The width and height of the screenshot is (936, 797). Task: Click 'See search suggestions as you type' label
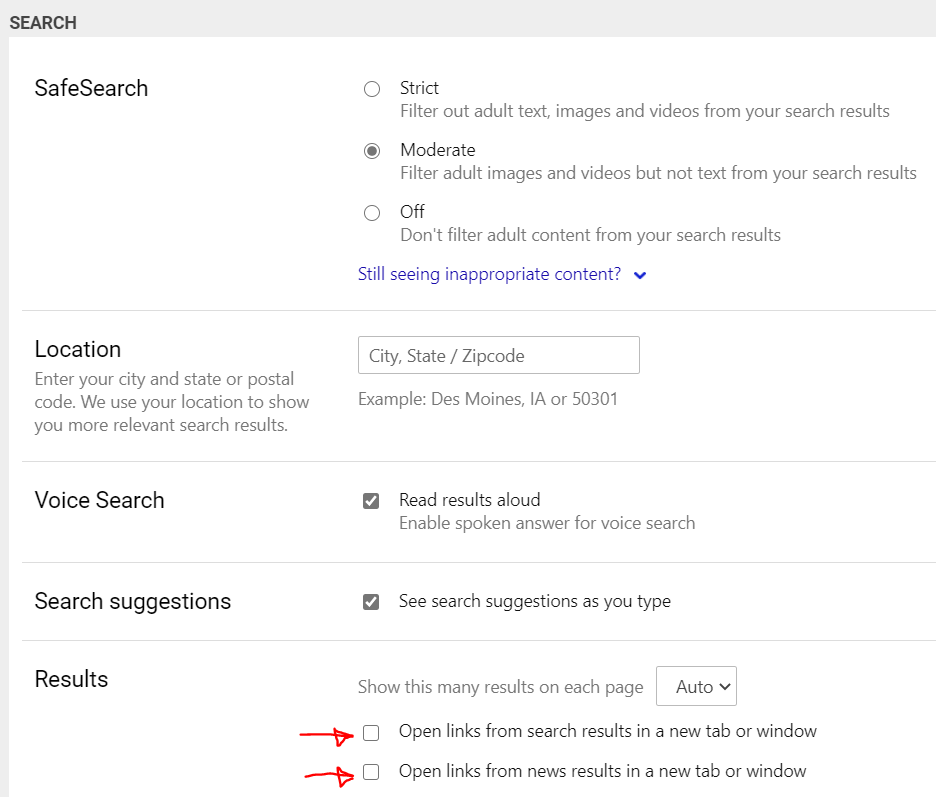[x=535, y=601]
